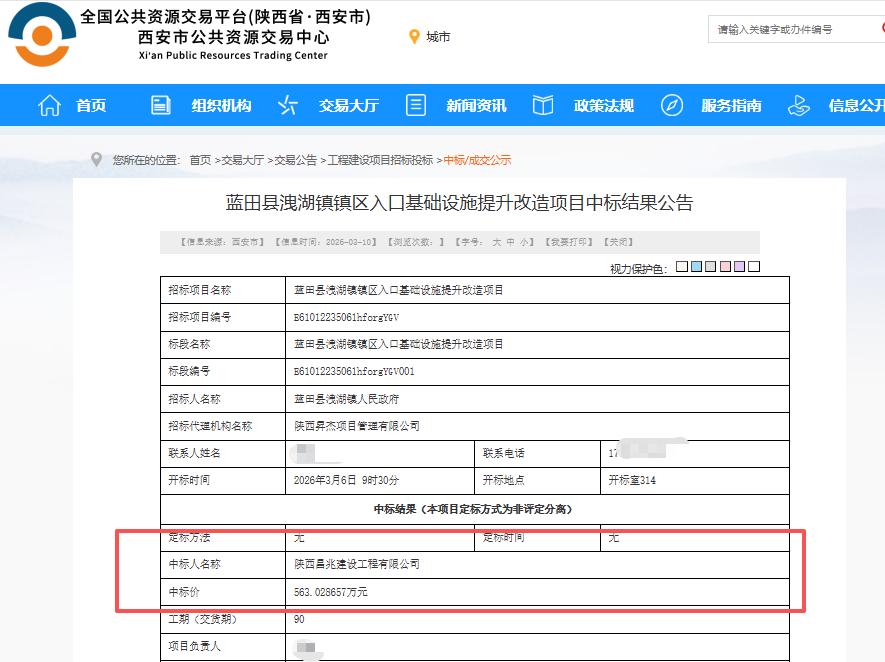885x662 pixels.
Task: Click the 服务指南 compass icon
Action: 672,105
